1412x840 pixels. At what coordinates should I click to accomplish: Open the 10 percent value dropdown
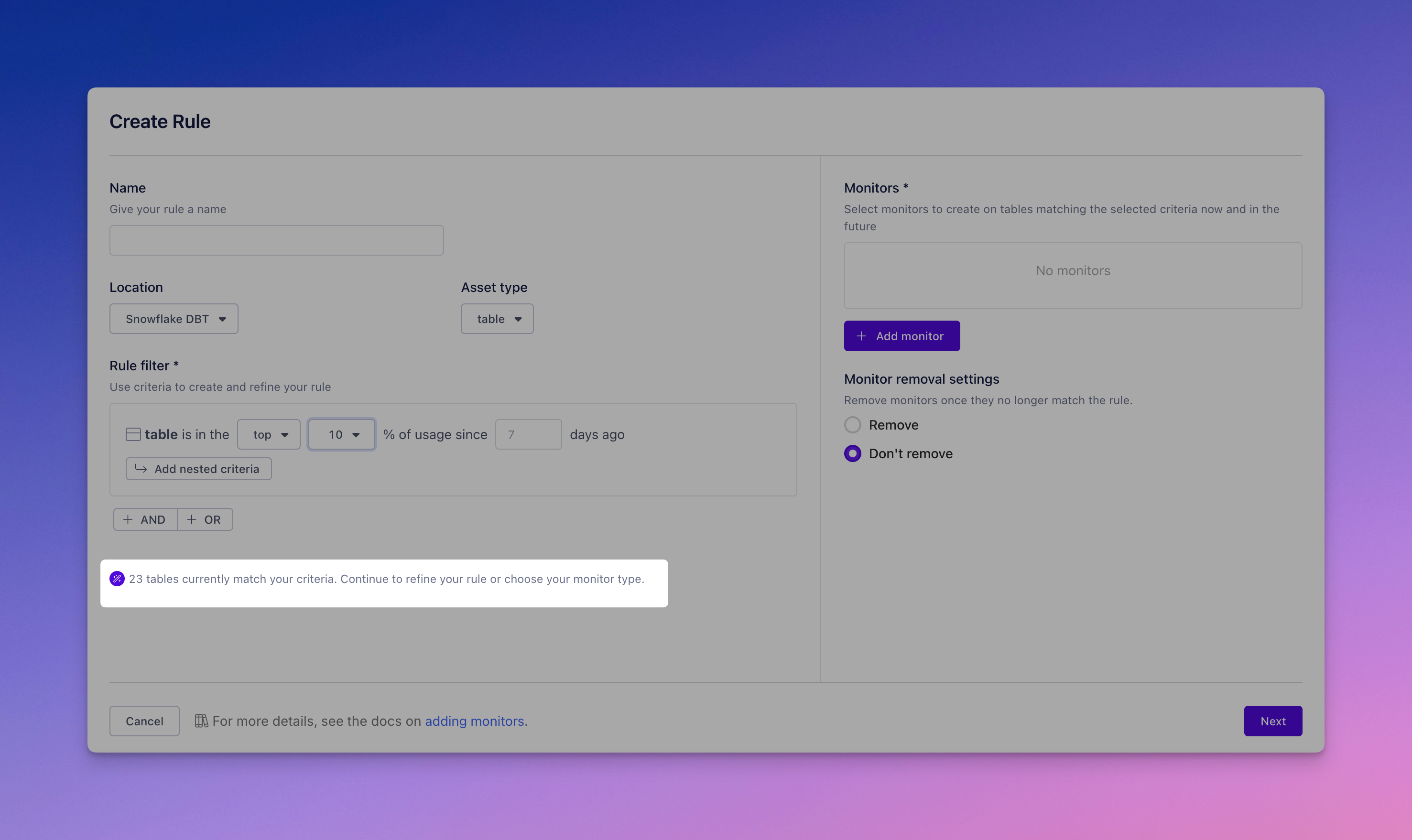point(341,434)
